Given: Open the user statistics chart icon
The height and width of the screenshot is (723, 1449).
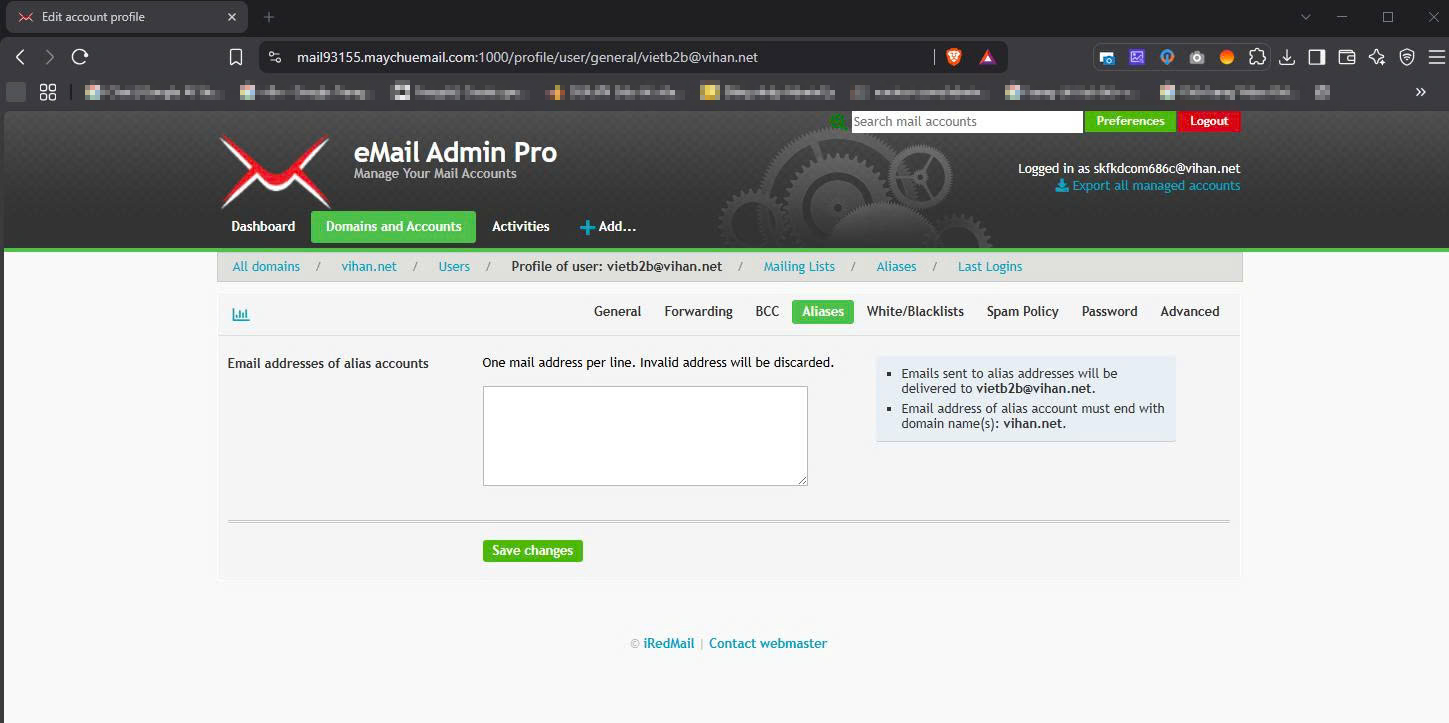Looking at the screenshot, I should click(241, 314).
